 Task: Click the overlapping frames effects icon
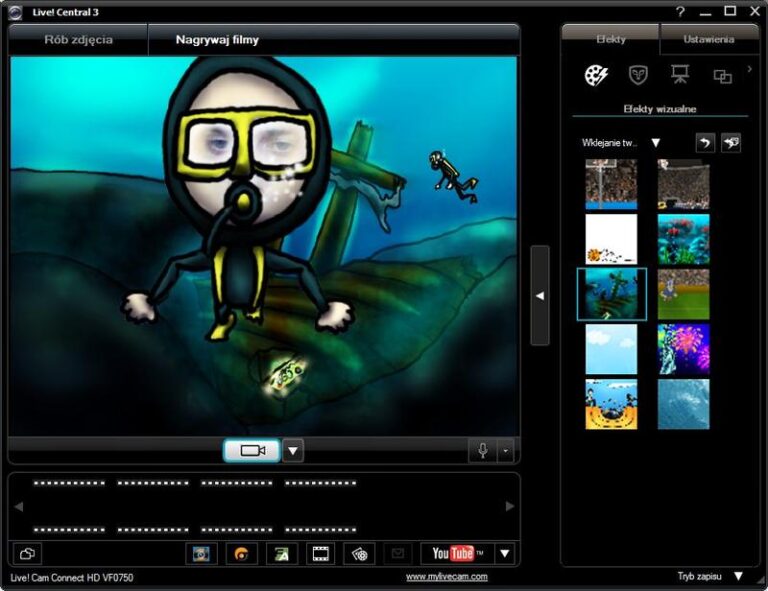click(722, 76)
